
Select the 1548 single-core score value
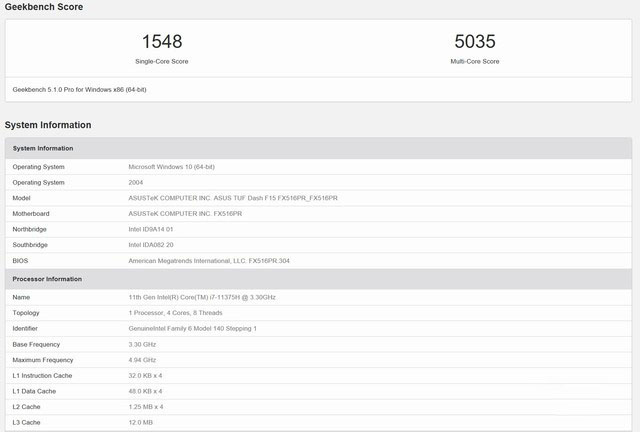[x=162, y=42]
